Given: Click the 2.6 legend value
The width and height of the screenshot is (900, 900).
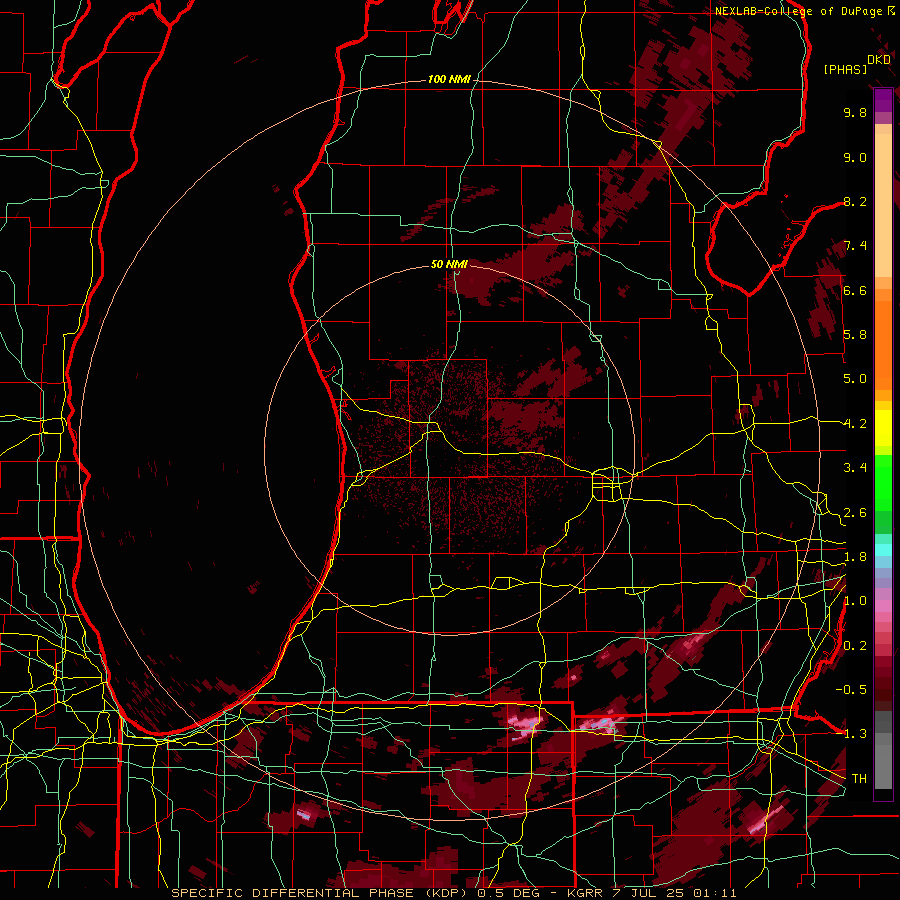Looking at the screenshot, I should (x=855, y=513).
